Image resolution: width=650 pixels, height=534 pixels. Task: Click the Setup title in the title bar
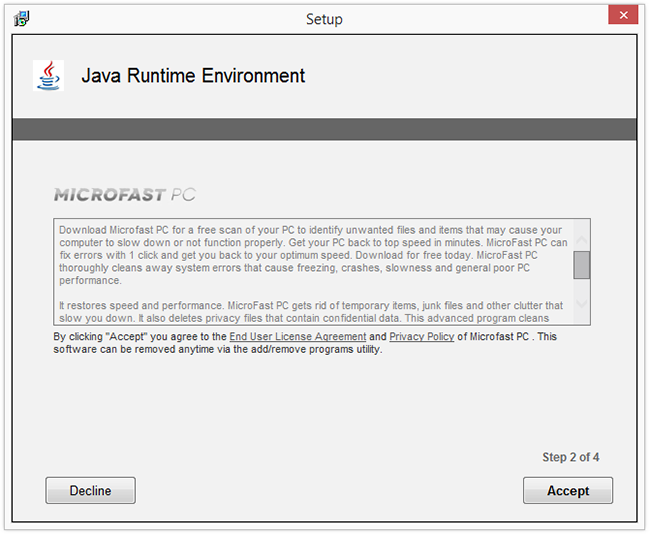(x=324, y=19)
